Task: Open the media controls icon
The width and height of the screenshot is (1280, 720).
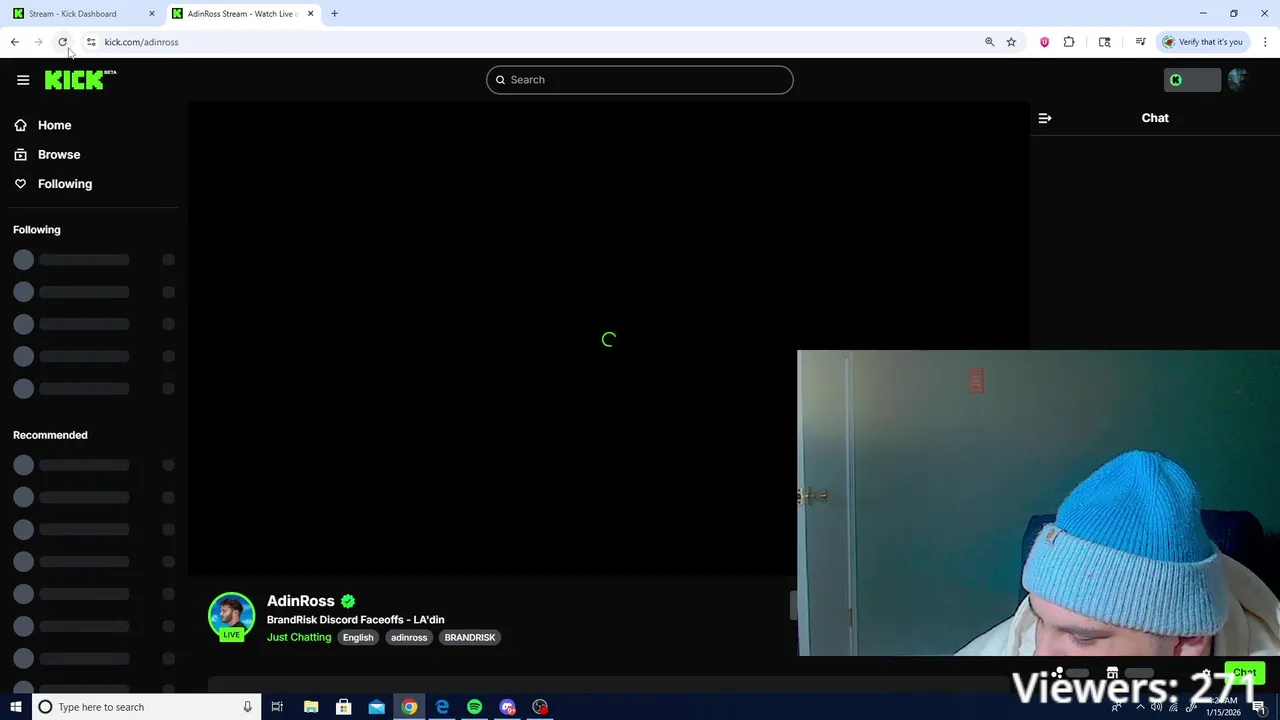Action: [1140, 42]
